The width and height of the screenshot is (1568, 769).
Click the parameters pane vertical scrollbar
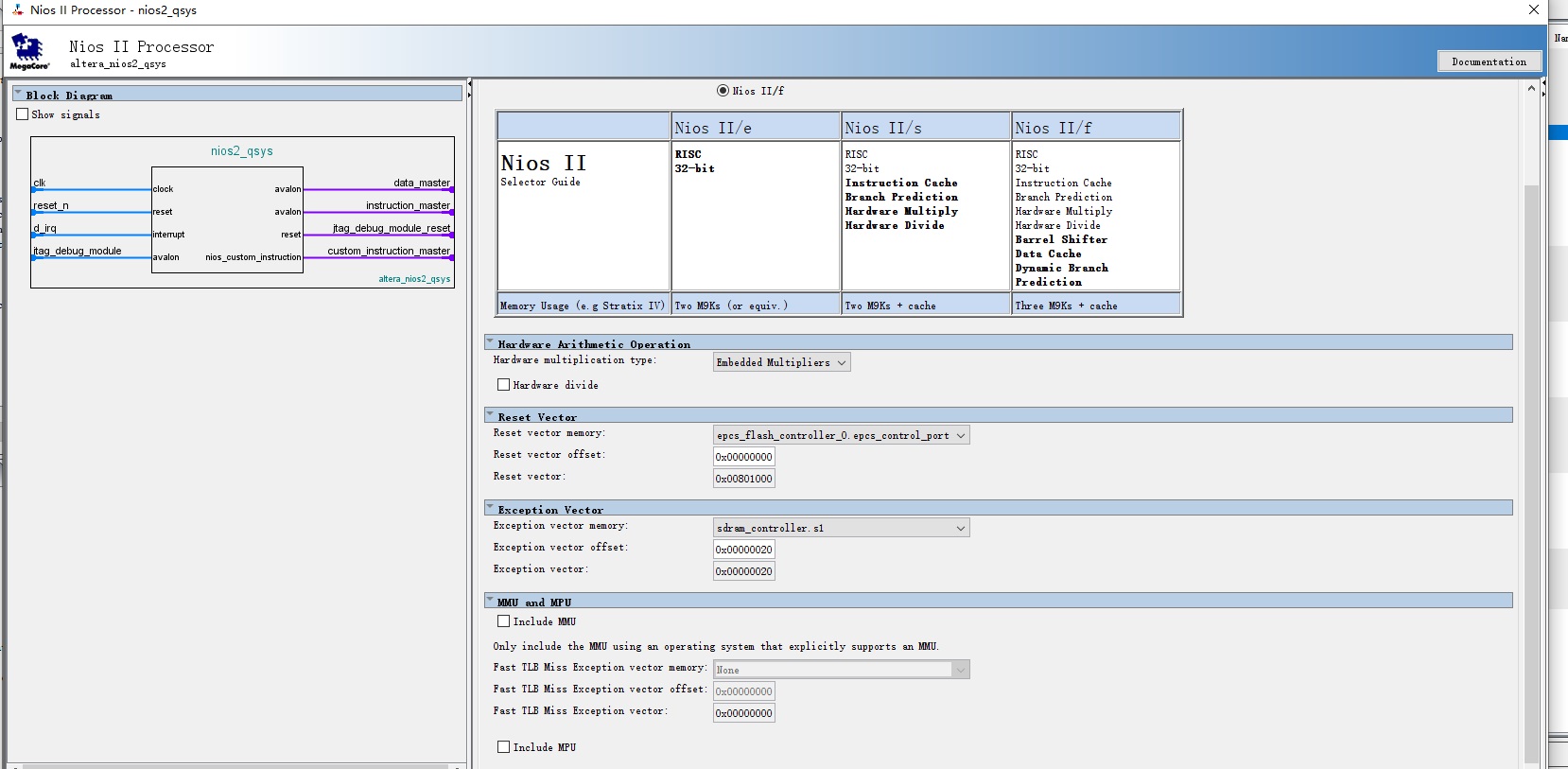pos(1531,473)
